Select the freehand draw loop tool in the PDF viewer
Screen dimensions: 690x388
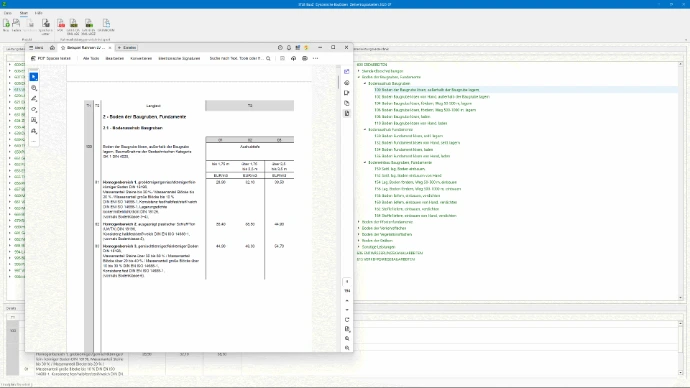click(x=34, y=109)
